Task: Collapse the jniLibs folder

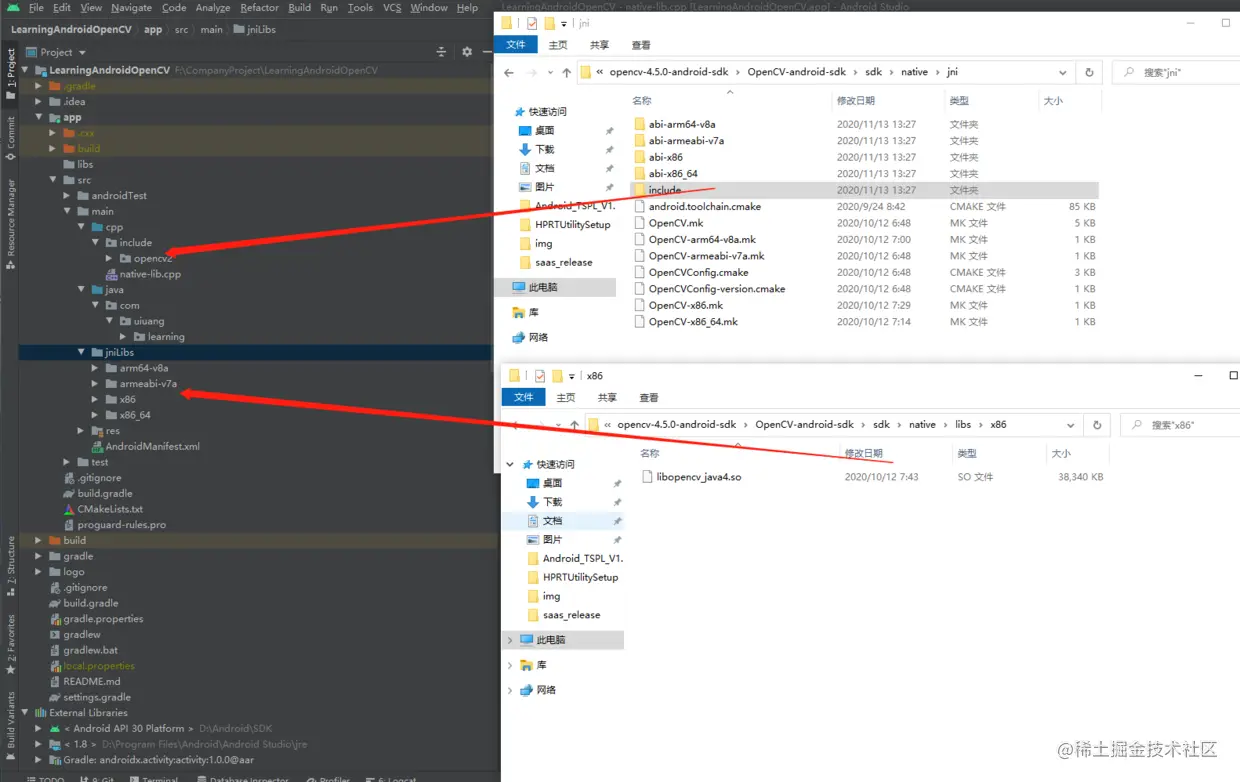Action: (81, 352)
